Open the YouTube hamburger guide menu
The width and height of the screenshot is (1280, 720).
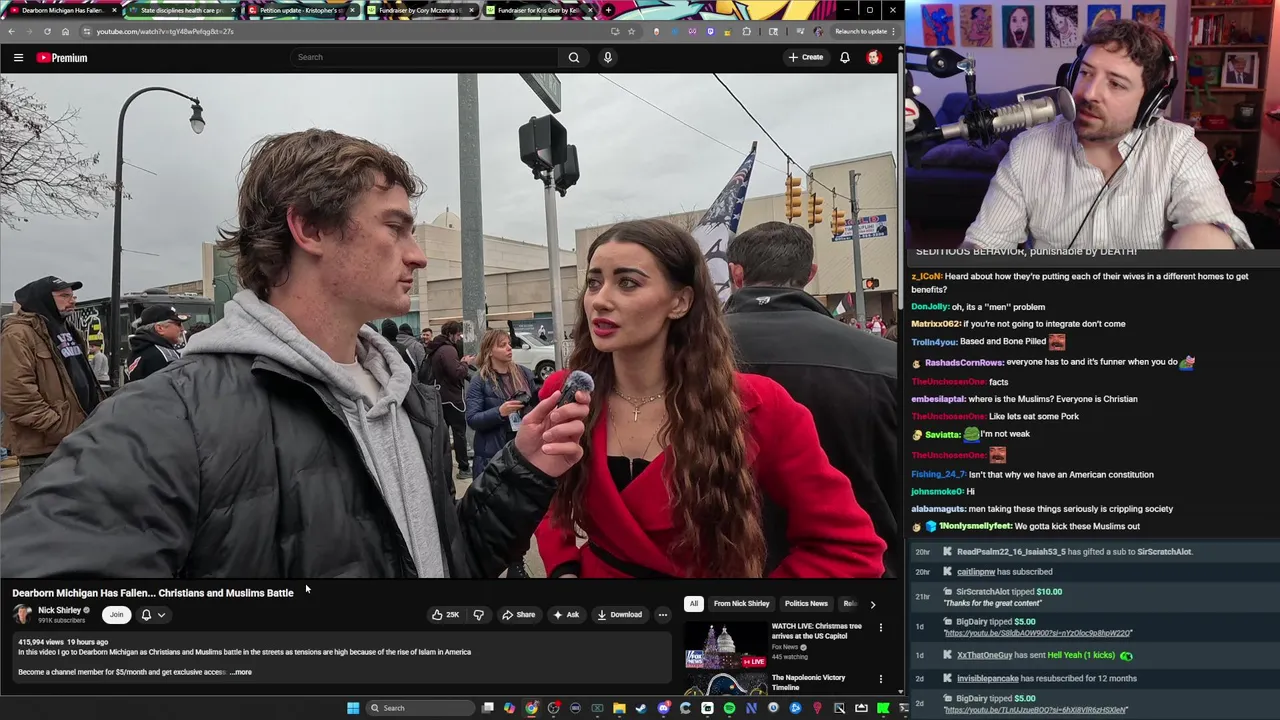point(18,58)
